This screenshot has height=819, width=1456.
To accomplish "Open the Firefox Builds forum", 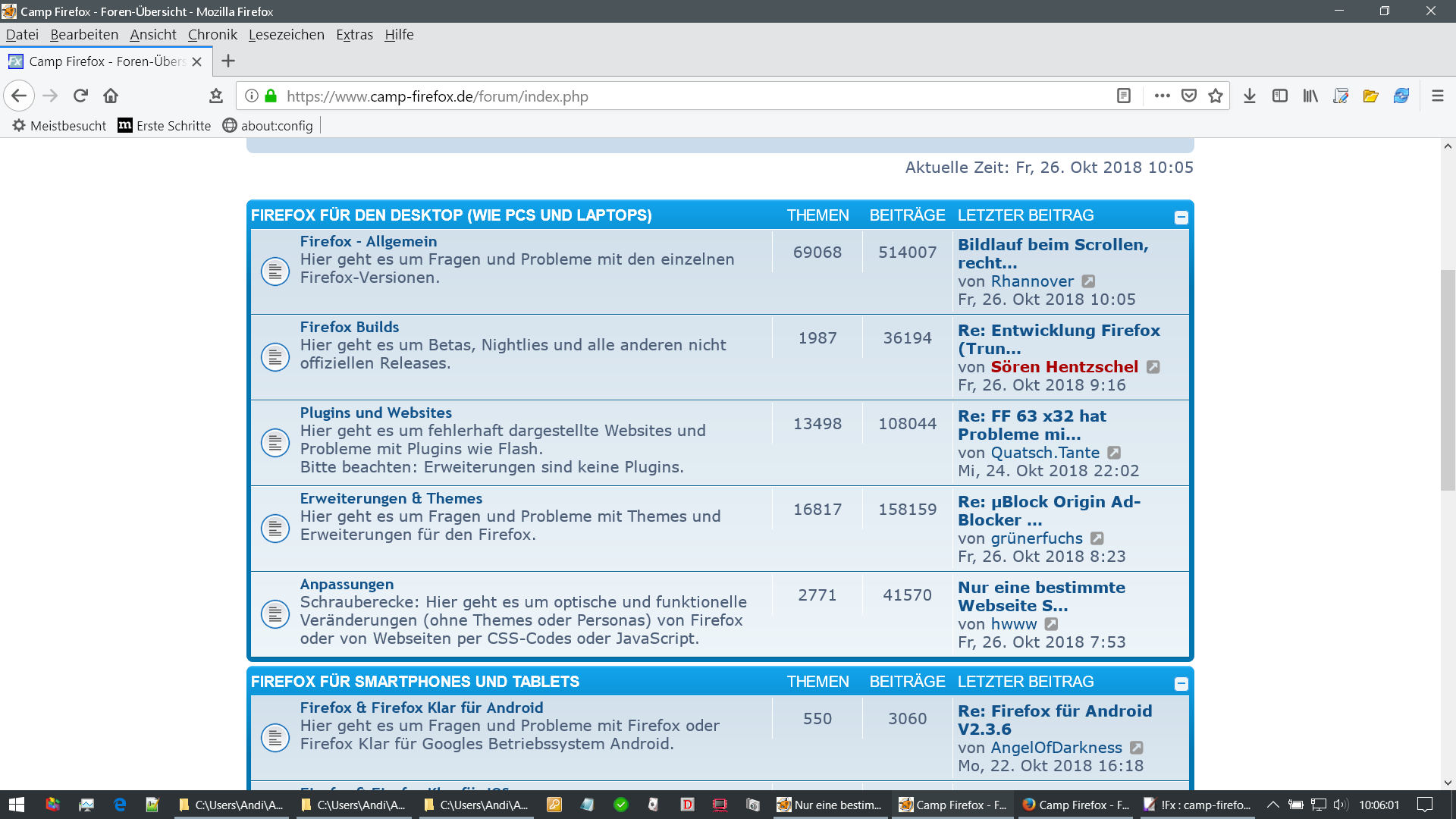I will tap(349, 327).
